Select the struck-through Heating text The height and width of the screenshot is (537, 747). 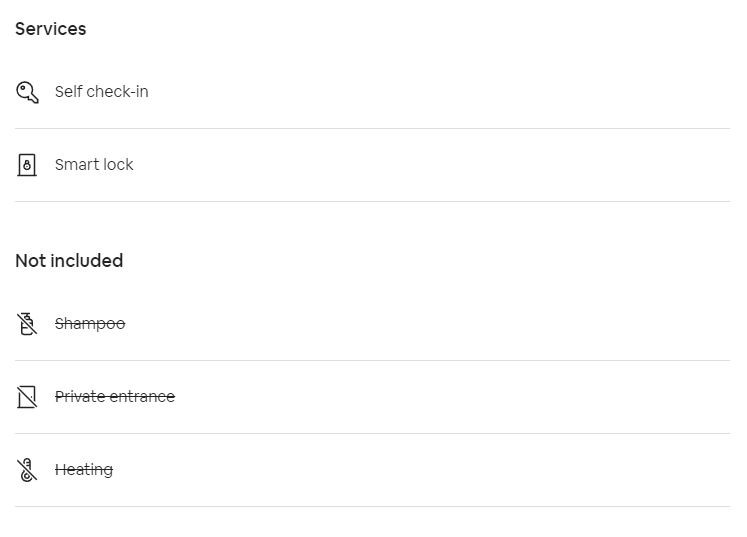tap(84, 470)
